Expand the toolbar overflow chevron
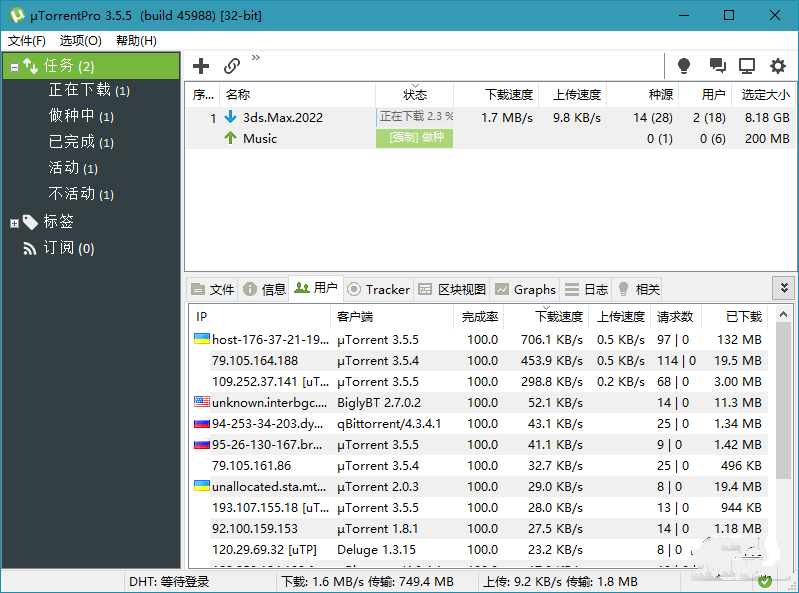Viewport: 799px width, 593px height. (x=256, y=58)
